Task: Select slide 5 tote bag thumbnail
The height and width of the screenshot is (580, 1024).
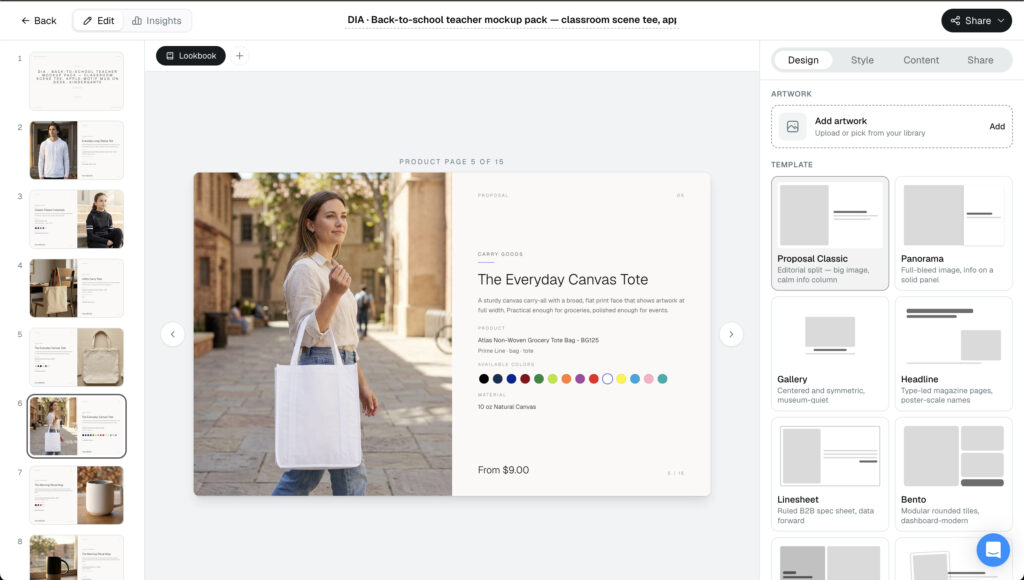Action: tap(76, 357)
